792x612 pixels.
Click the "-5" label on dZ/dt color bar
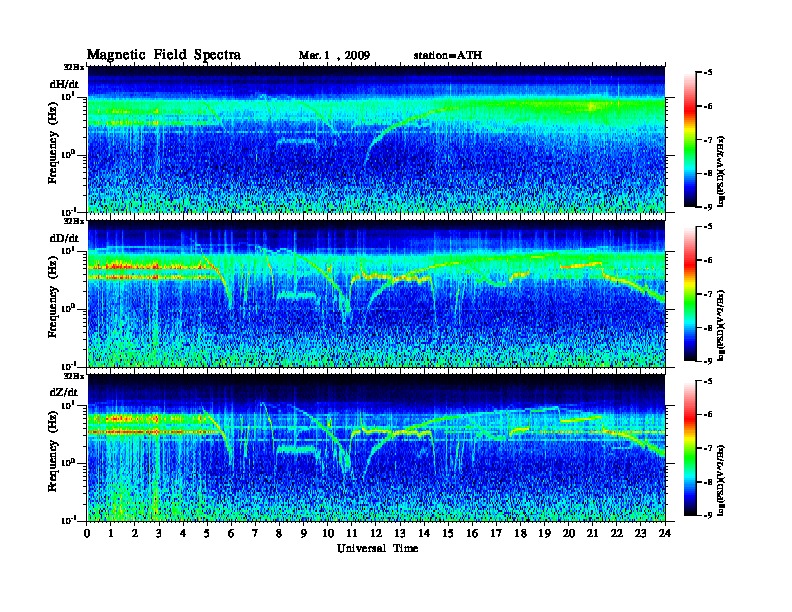coord(708,381)
